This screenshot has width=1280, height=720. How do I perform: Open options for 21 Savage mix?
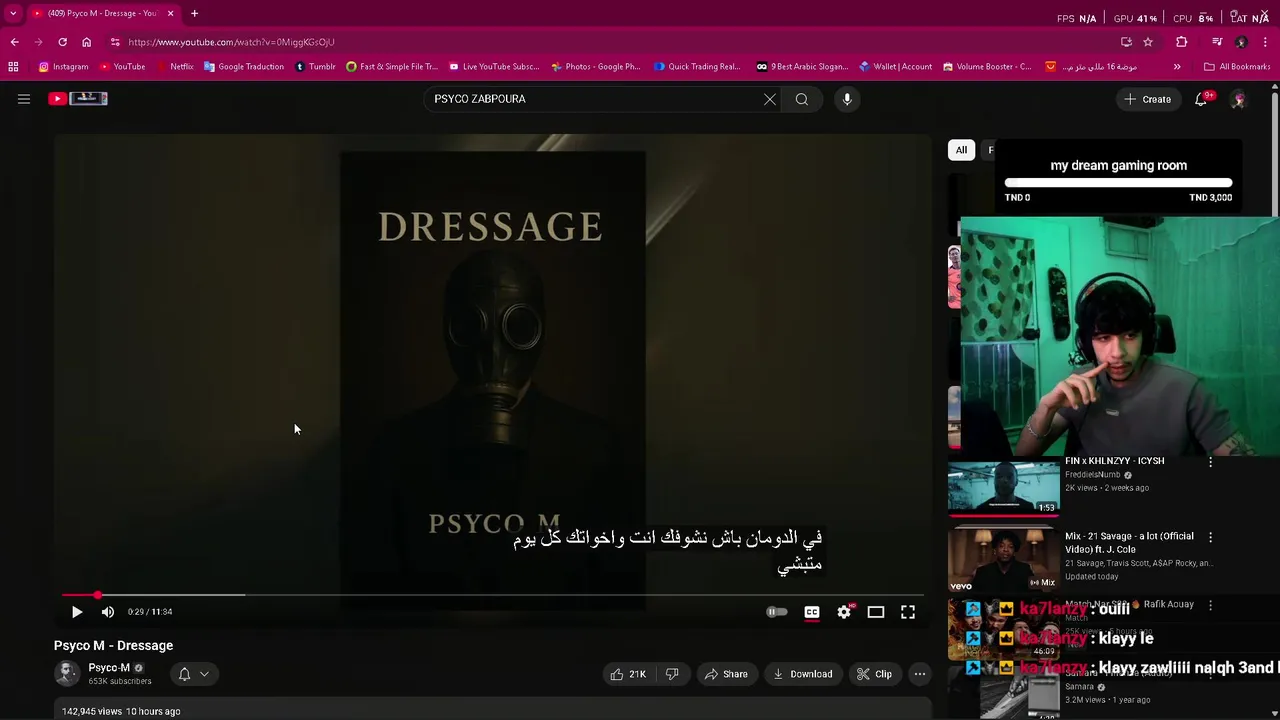(x=1211, y=537)
